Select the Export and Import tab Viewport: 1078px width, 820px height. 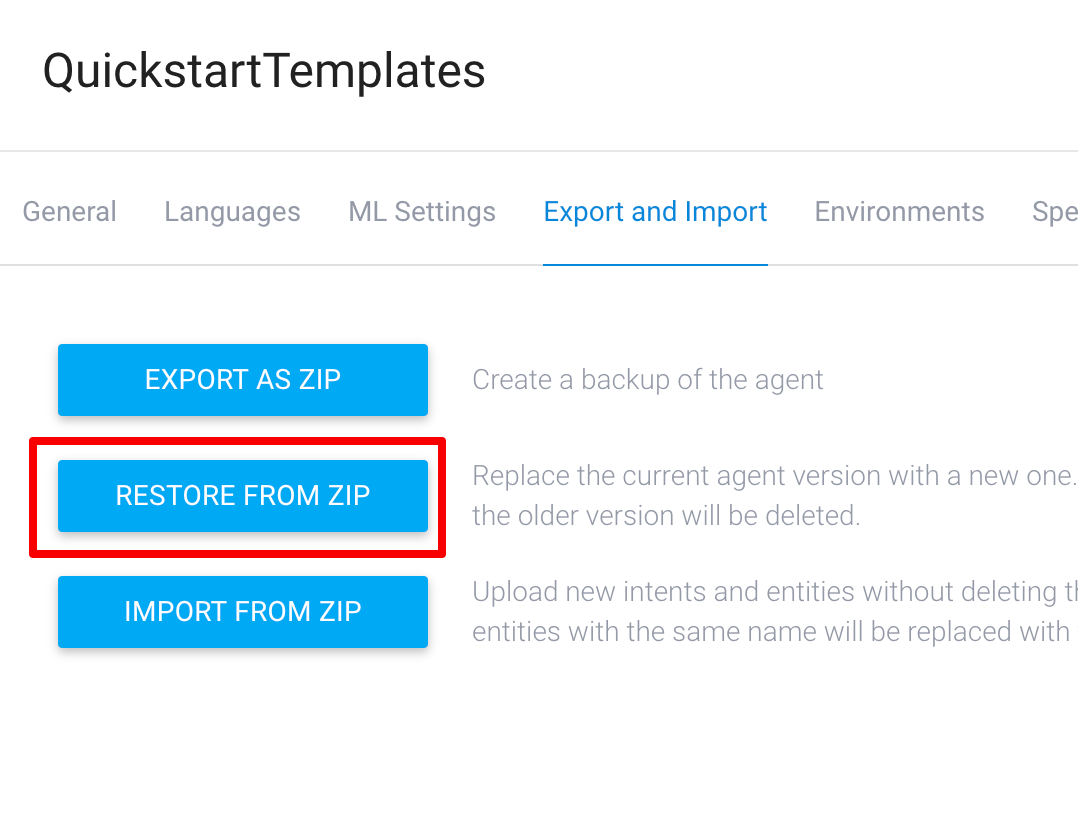pyautogui.click(x=655, y=212)
